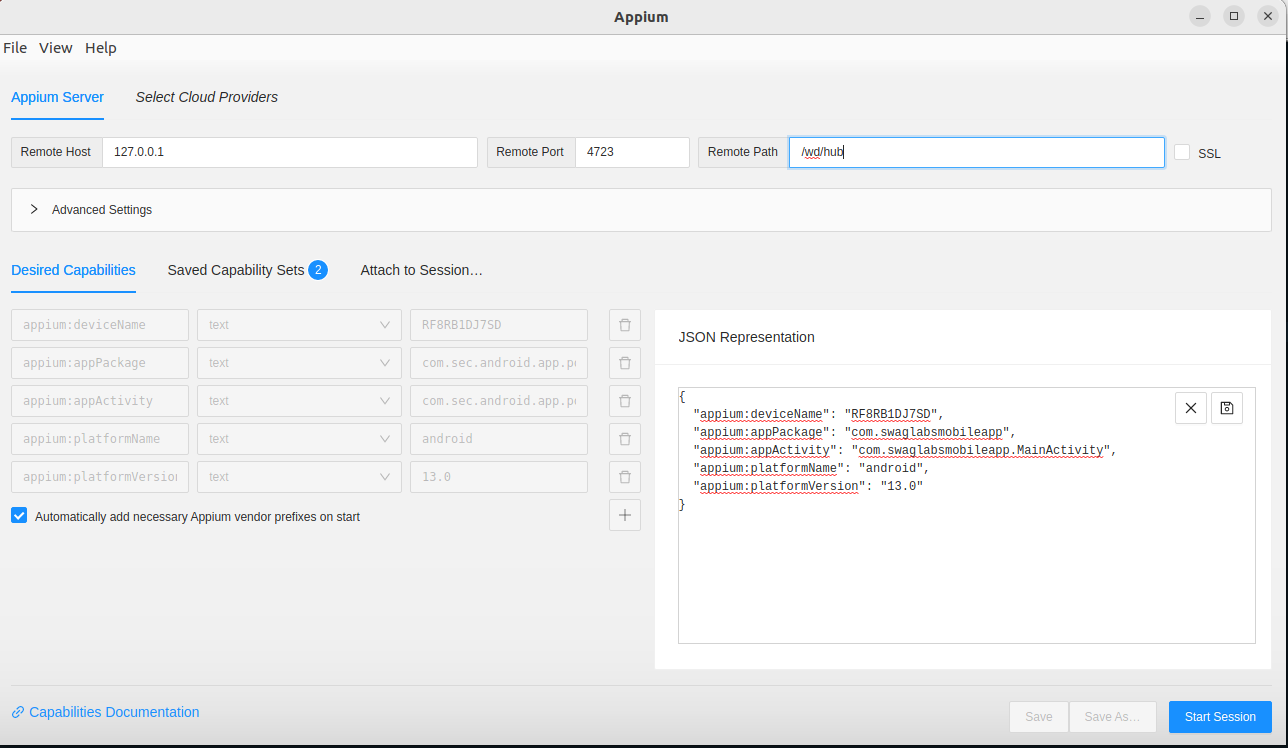Click trash icon beside appium:platformVersion
1288x748 pixels.
(x=625, y=477)
